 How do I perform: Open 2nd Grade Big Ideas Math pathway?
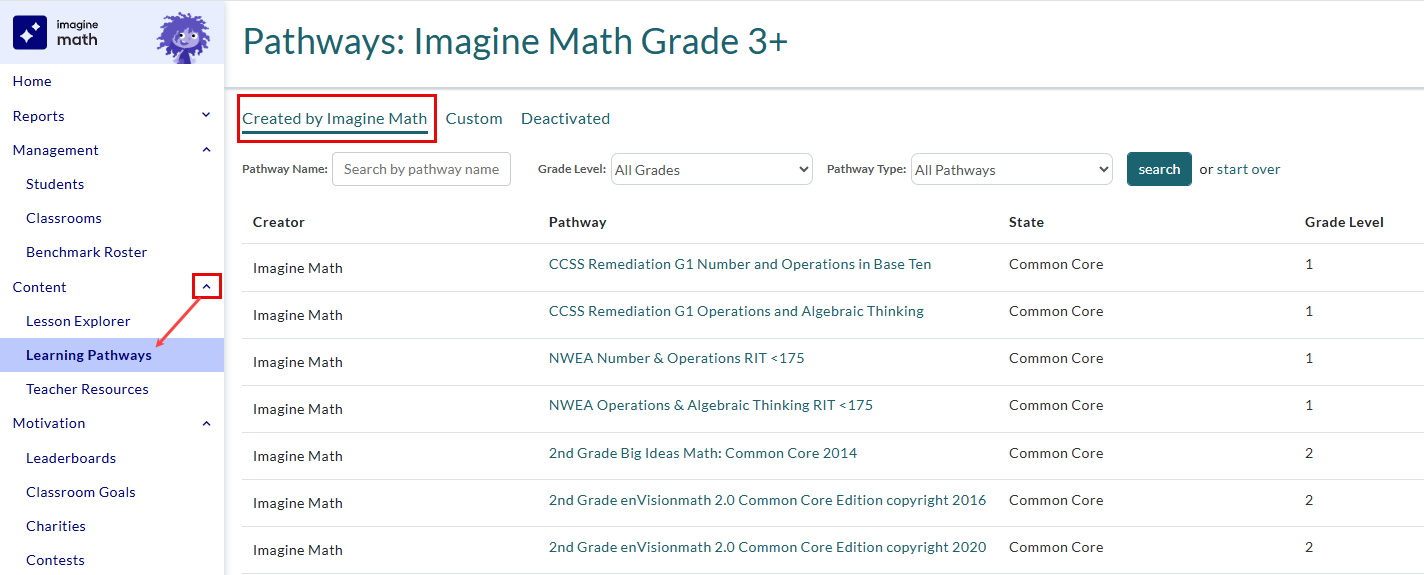703,453
